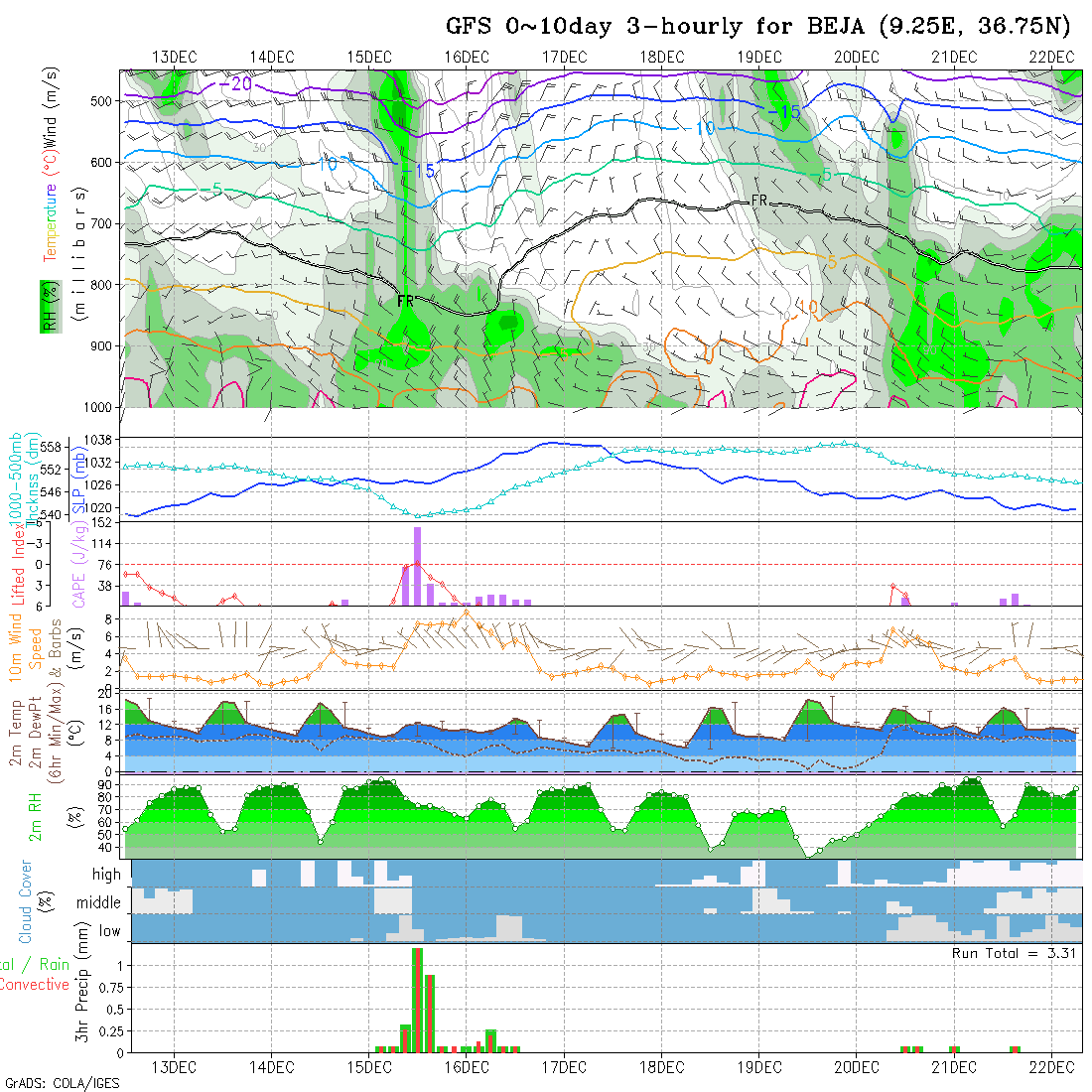Click the Run Total = 3.31 text
The image size is (1092, 1092).
click(x=1015, y=952)
